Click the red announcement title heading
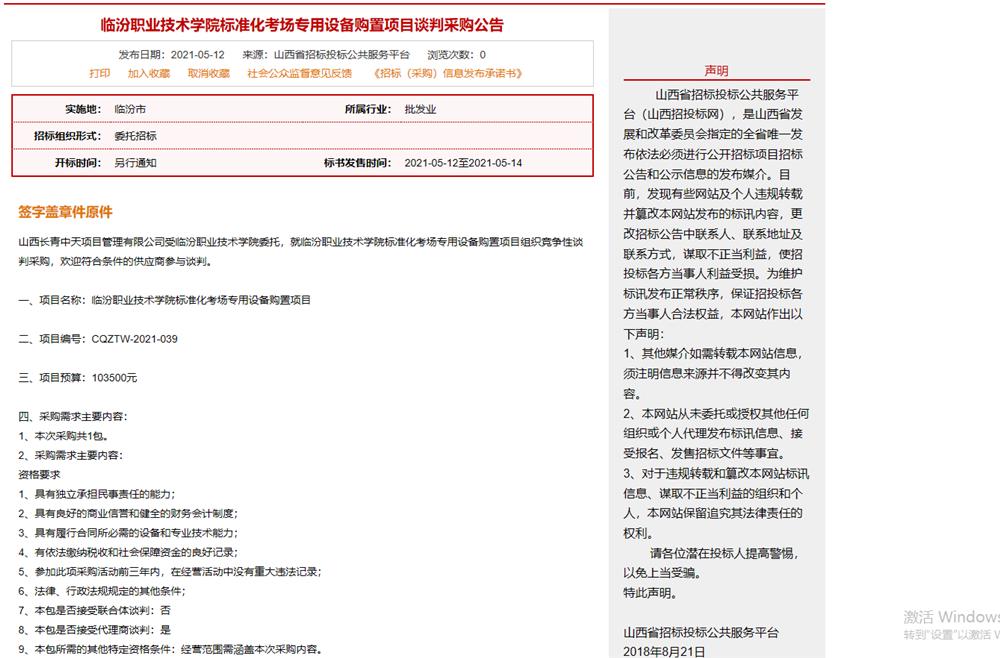 pos(302,25)
